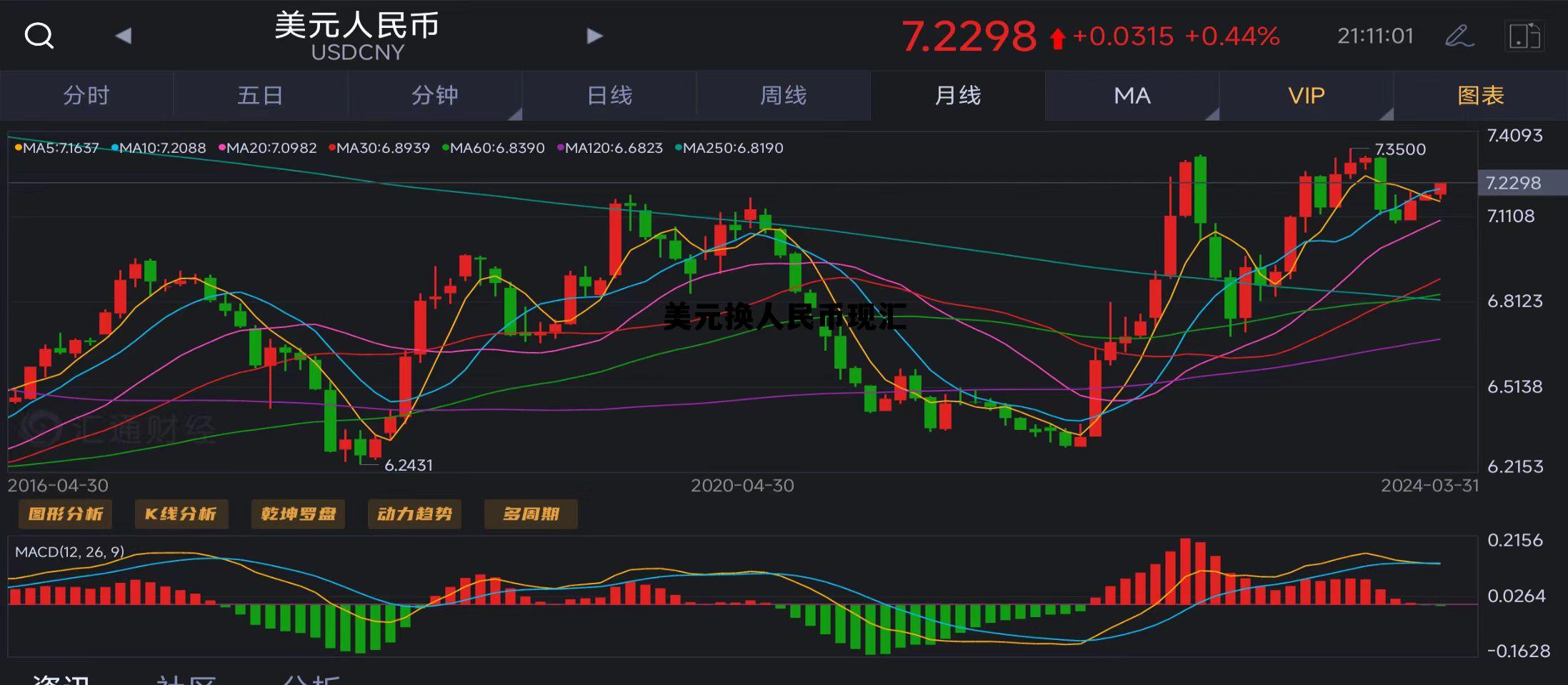Click the 6.2431 low price marker
1568x685 pixels.
[409, 465]
